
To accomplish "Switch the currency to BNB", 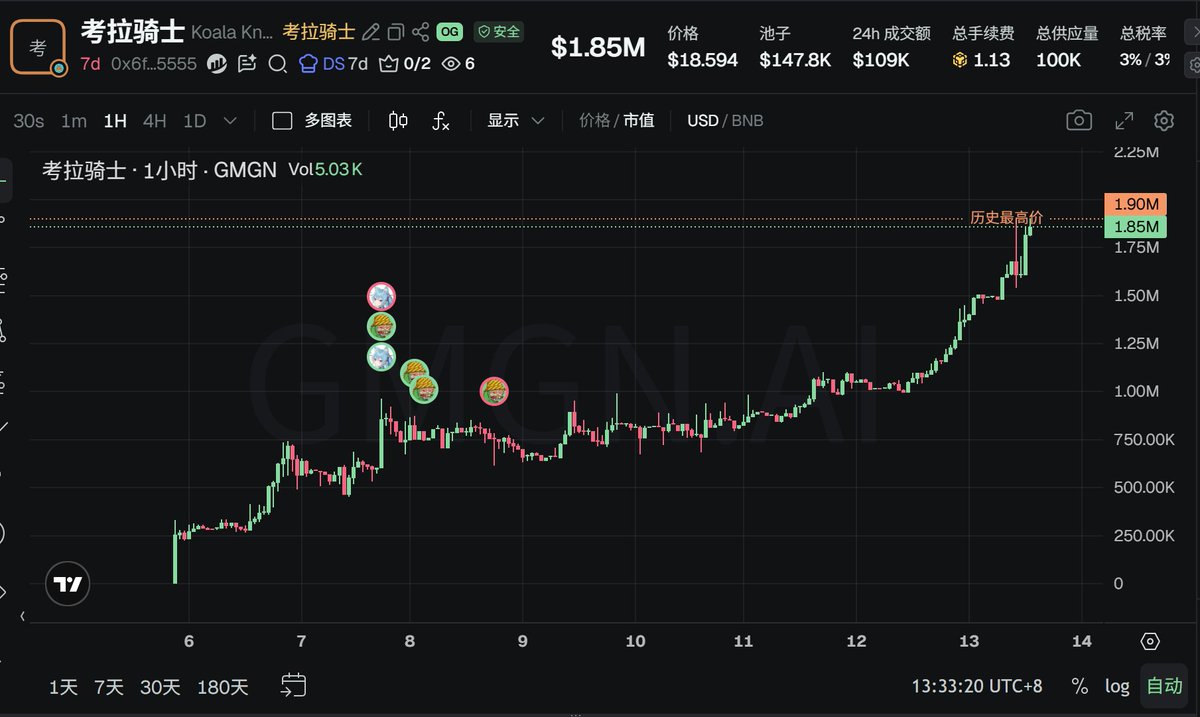I will point(747,121).
